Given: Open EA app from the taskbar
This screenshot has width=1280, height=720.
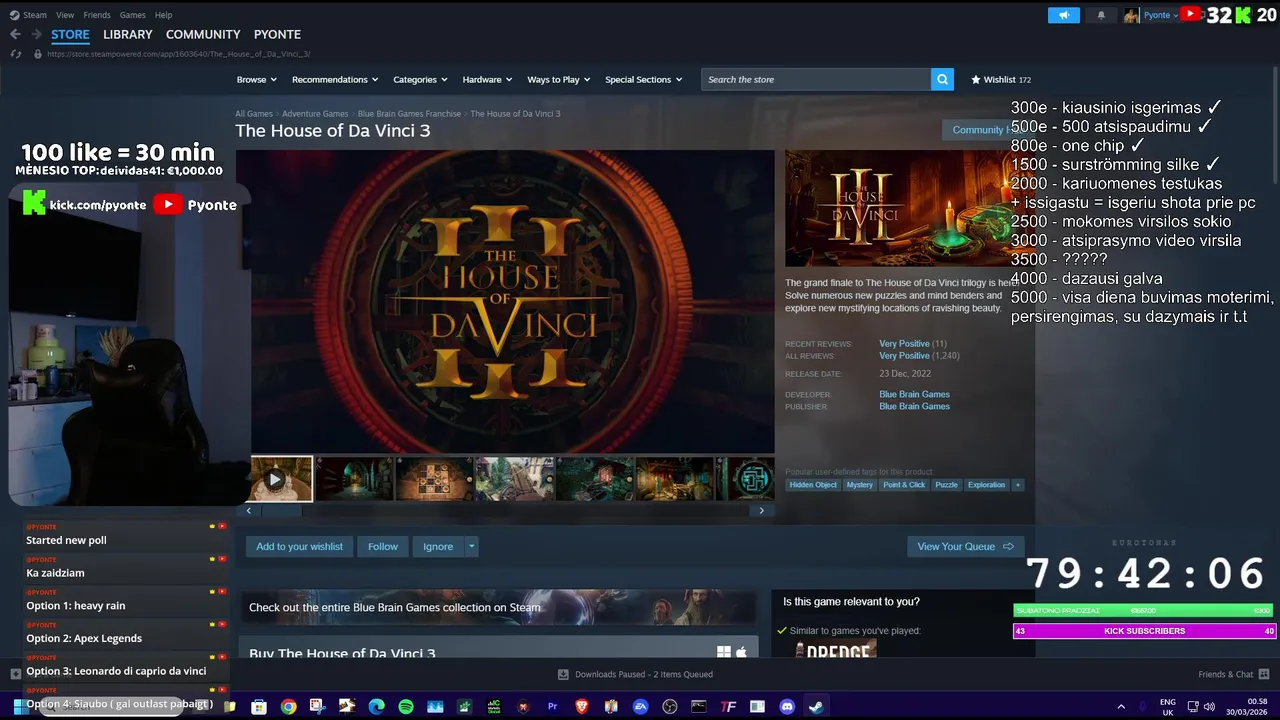Looking at the screenshot, I should [x=641, y=707].
